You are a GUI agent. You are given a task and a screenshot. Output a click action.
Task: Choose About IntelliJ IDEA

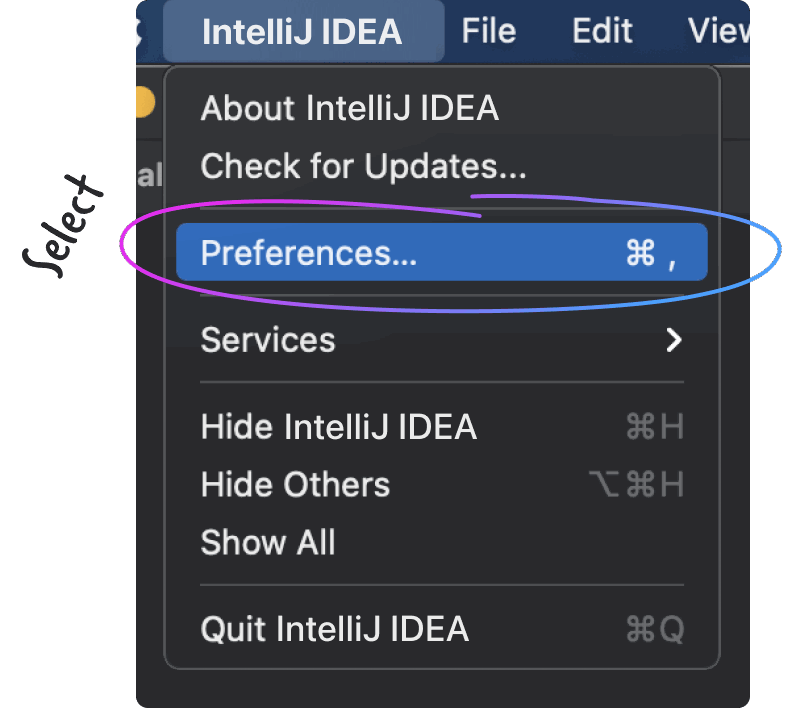[x=349, y=108]
